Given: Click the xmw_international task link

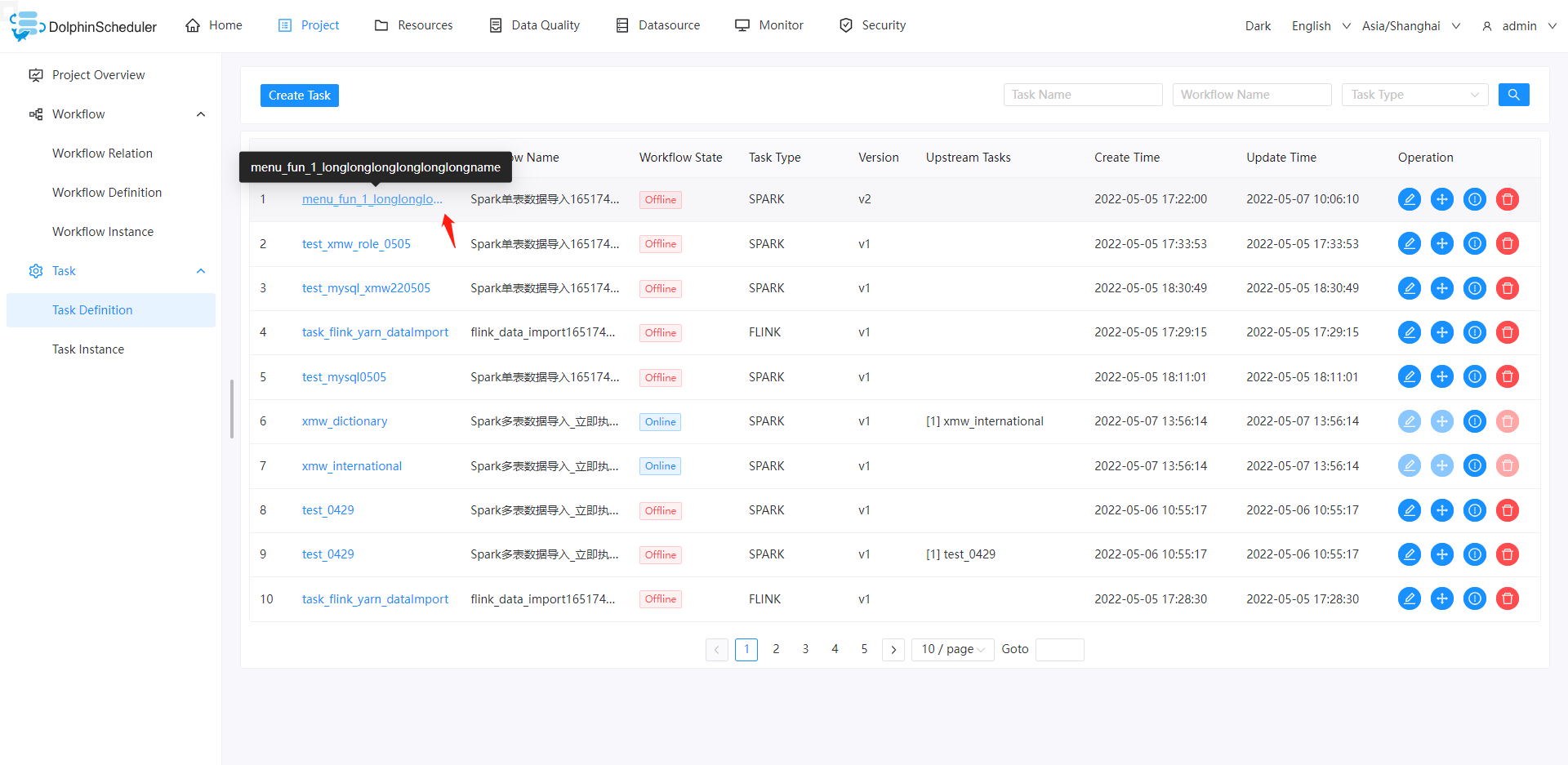Looking at the screenshot, I should 352,466.
